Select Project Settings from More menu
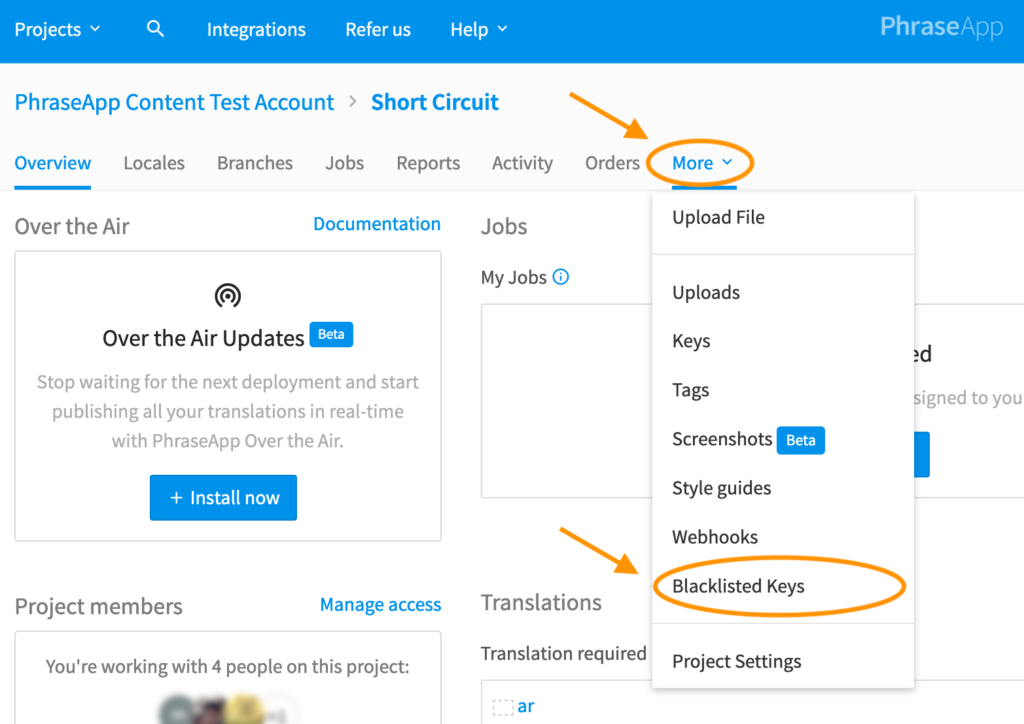1024x724 pixels. 782,661
